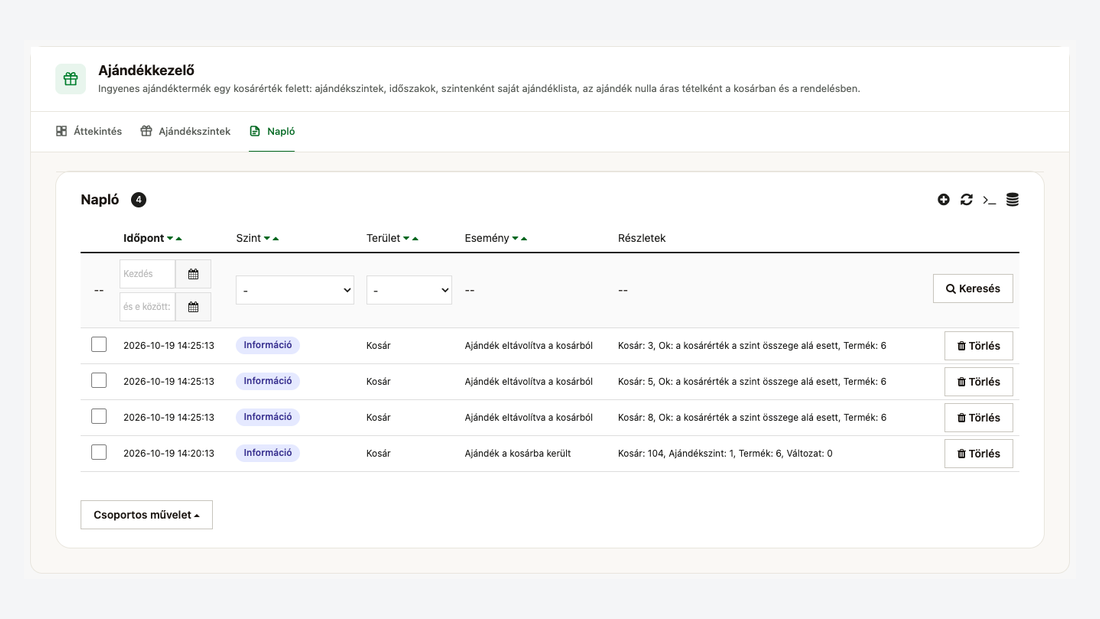Sort Időpont ascending with the up arrow
This screenshot has width=1100, height=619.
(179, 239)
